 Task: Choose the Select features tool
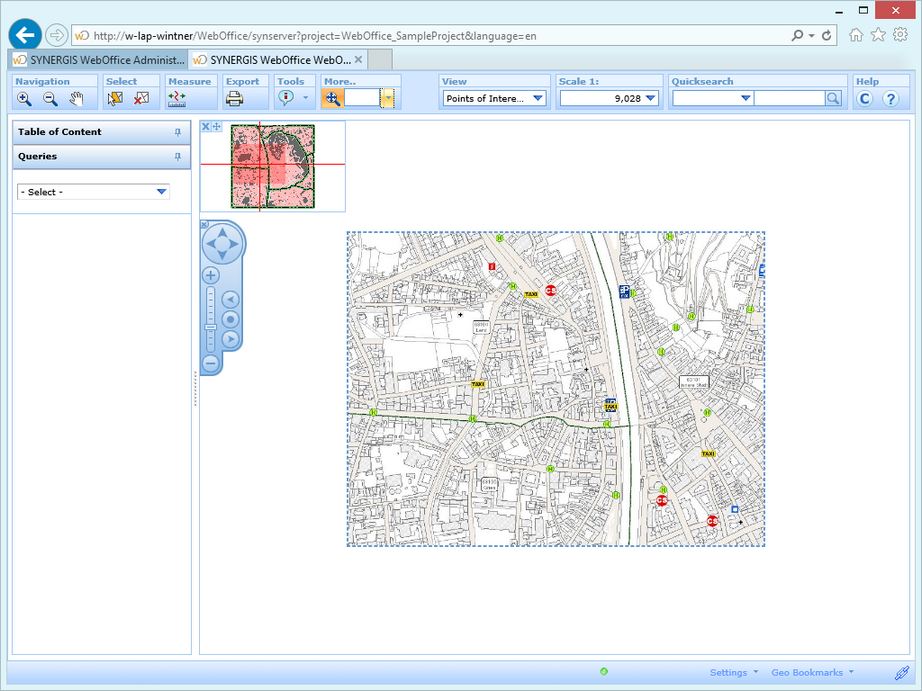pos(115,97)
